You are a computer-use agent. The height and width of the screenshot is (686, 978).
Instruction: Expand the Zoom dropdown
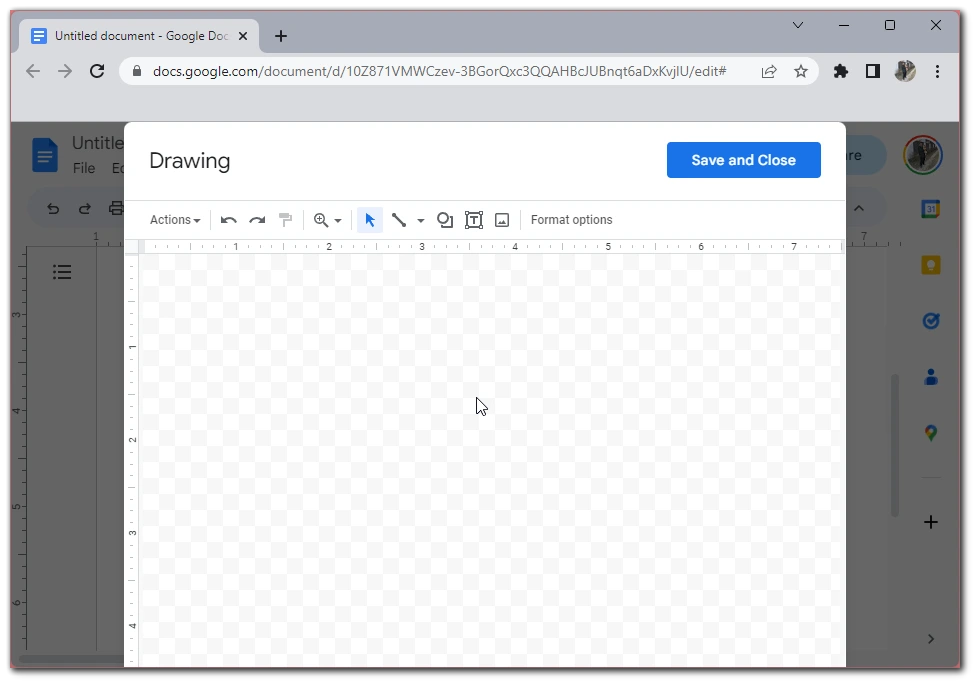[x=328, y=220]
